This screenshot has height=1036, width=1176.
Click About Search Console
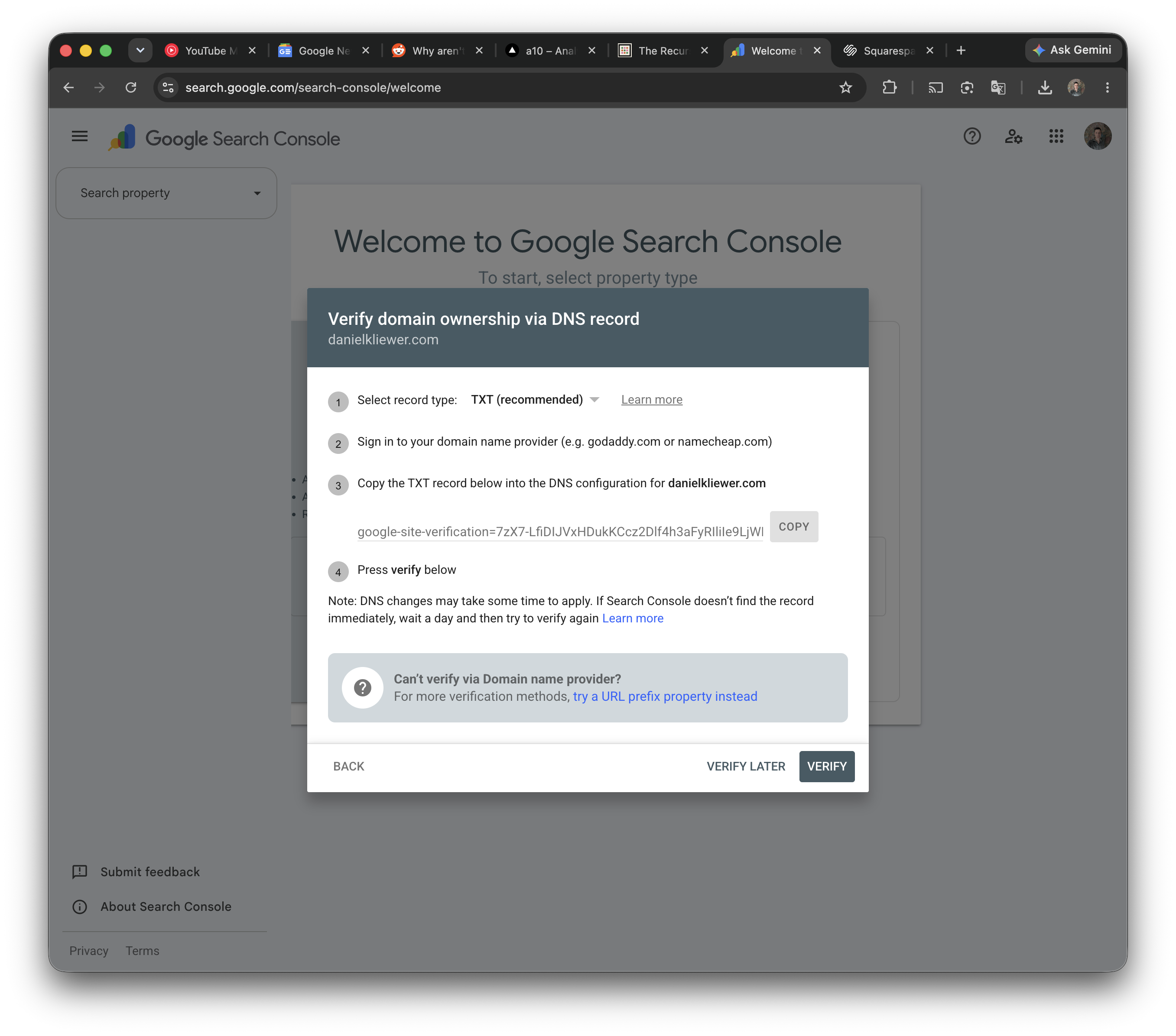[166, 906]
